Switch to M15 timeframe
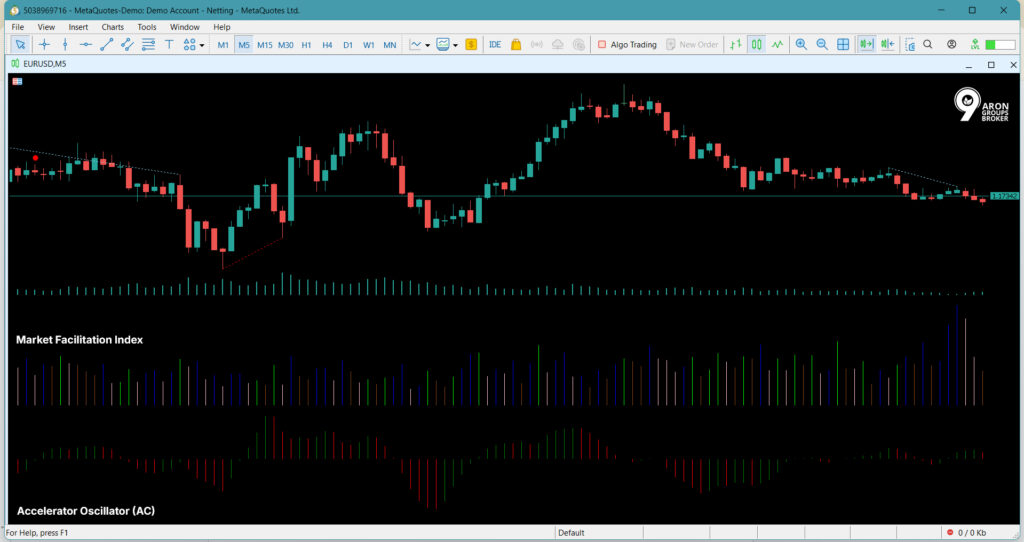This screenshot has width=1024, height=542. [264, 45]
